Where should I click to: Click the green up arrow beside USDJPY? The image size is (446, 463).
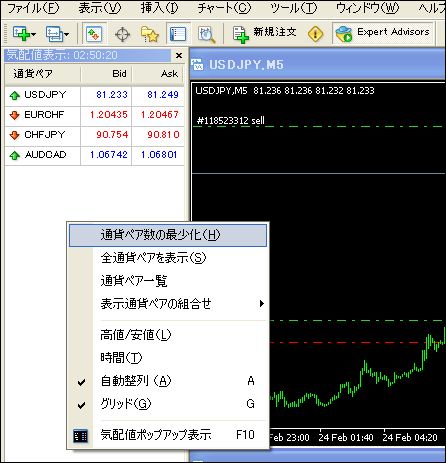coord(14,96)
